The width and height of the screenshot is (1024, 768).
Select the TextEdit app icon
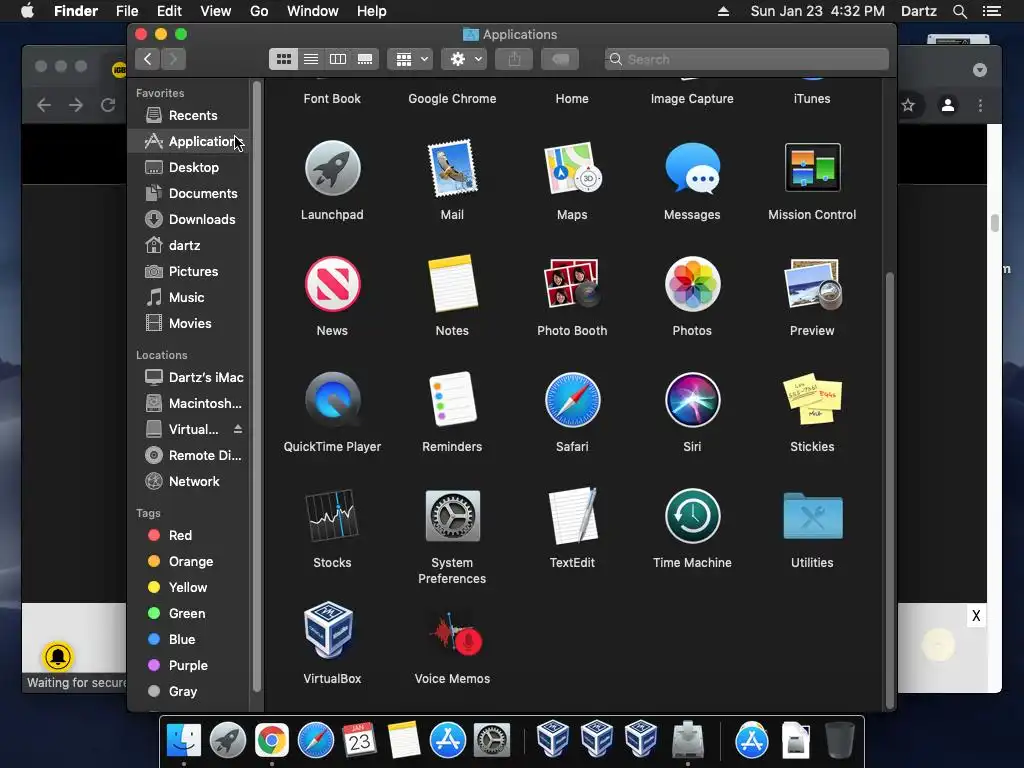click(x=572, y=515)
